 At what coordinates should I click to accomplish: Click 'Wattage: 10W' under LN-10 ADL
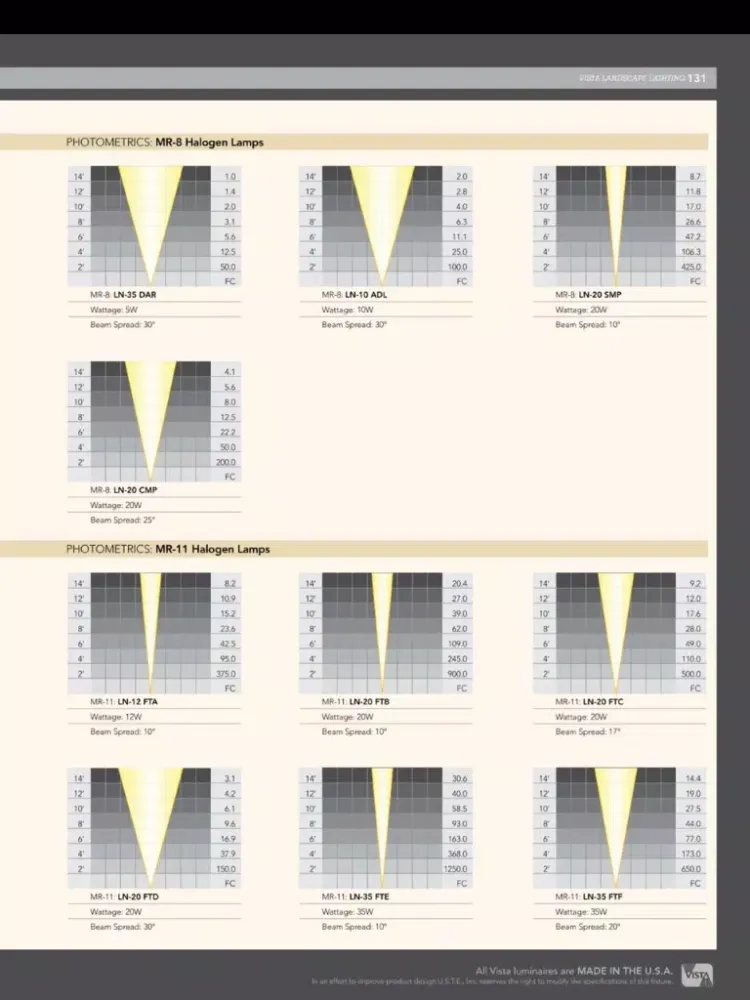pyautogui.click(x=348, y=310)
